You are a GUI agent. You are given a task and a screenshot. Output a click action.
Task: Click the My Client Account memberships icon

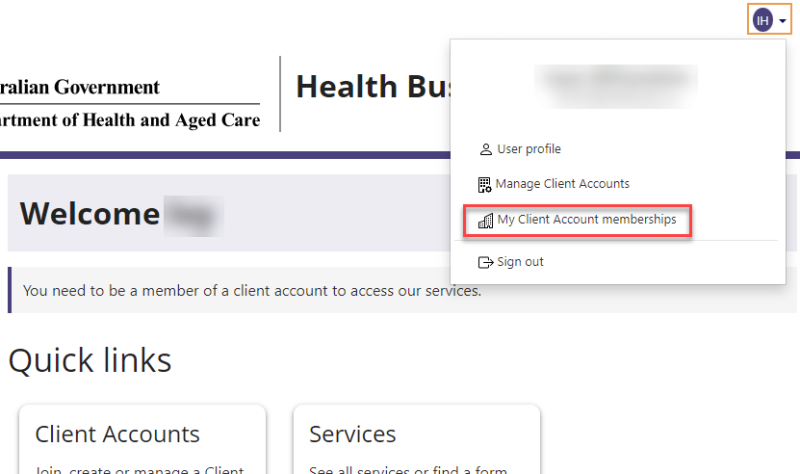(486, 220)
